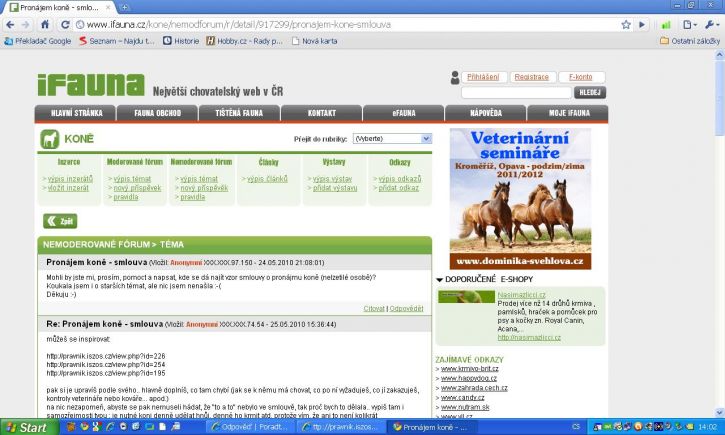Open the Nasimazlicci.cz shop link
This screenshot has width=725, height=435.
(x=522, y=295)
